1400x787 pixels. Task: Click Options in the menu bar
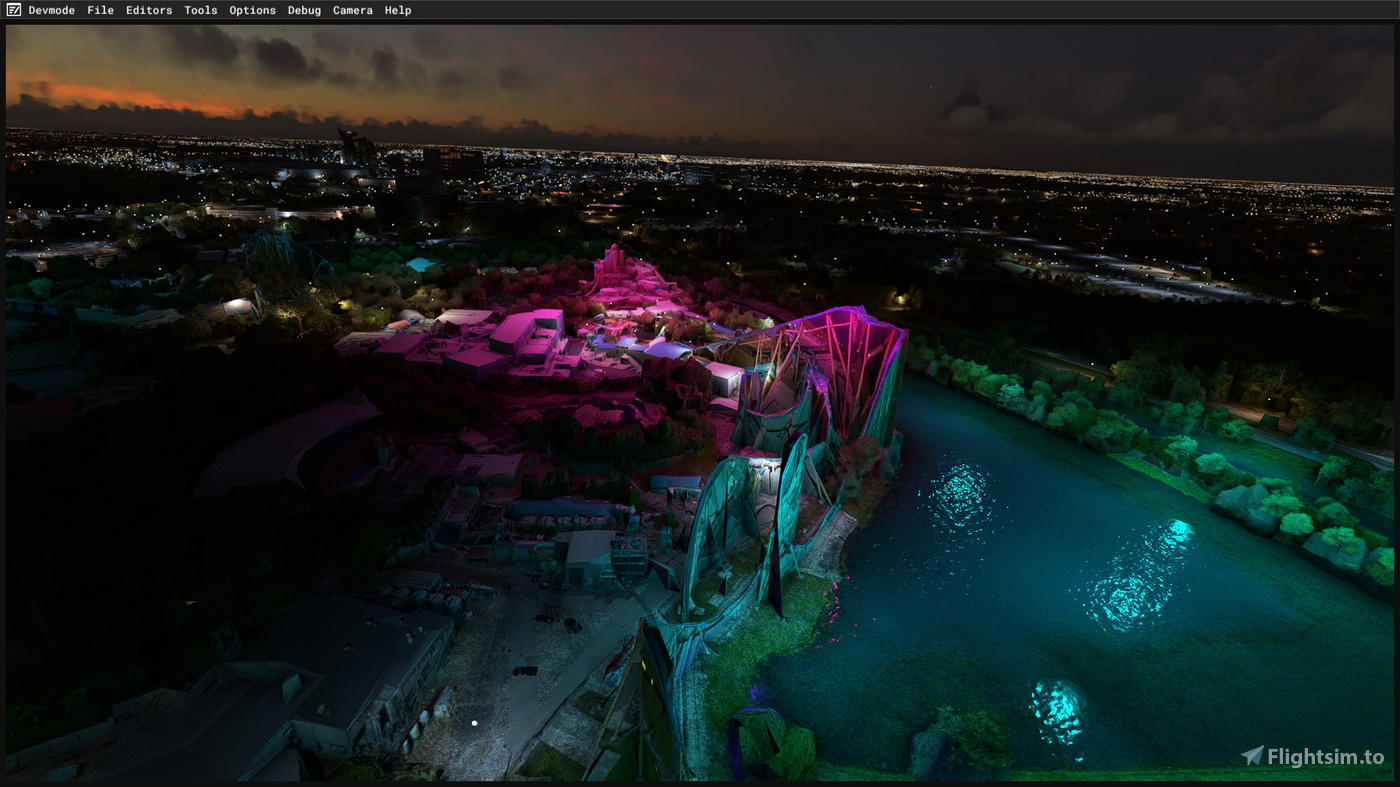coord(251,10)
